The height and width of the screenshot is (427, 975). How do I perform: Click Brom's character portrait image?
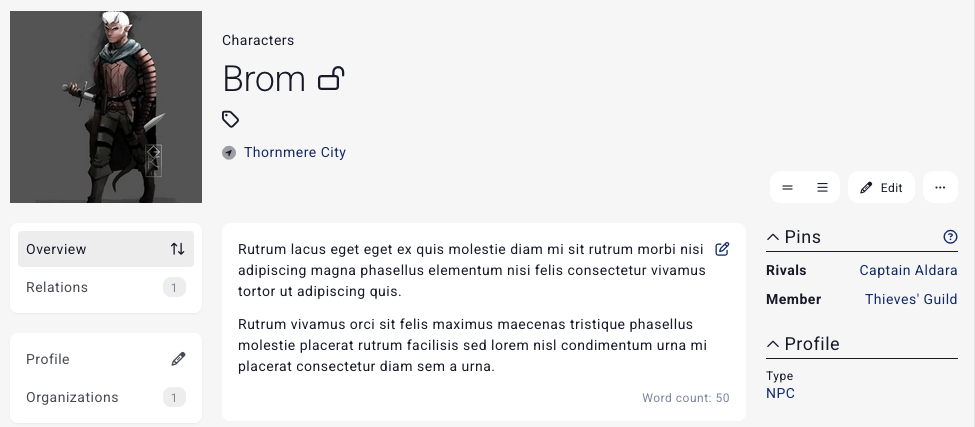106,107
